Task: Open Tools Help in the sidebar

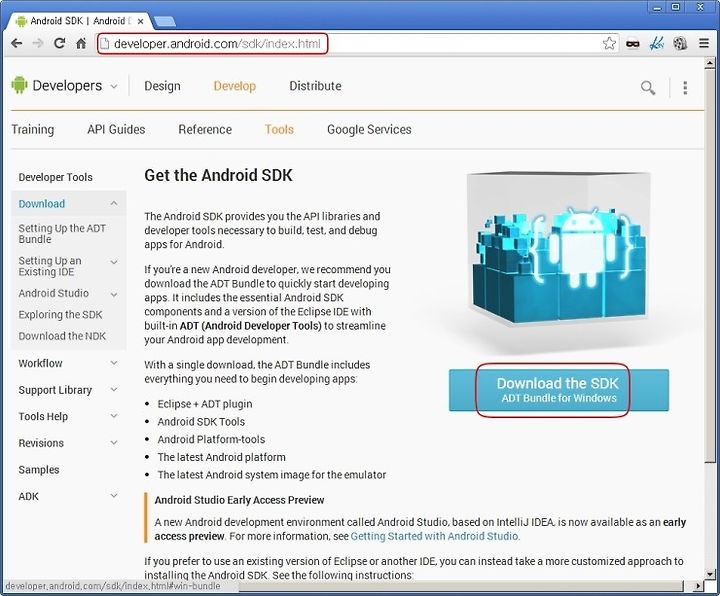Action: pyautogui.click(x=43, y=416)
